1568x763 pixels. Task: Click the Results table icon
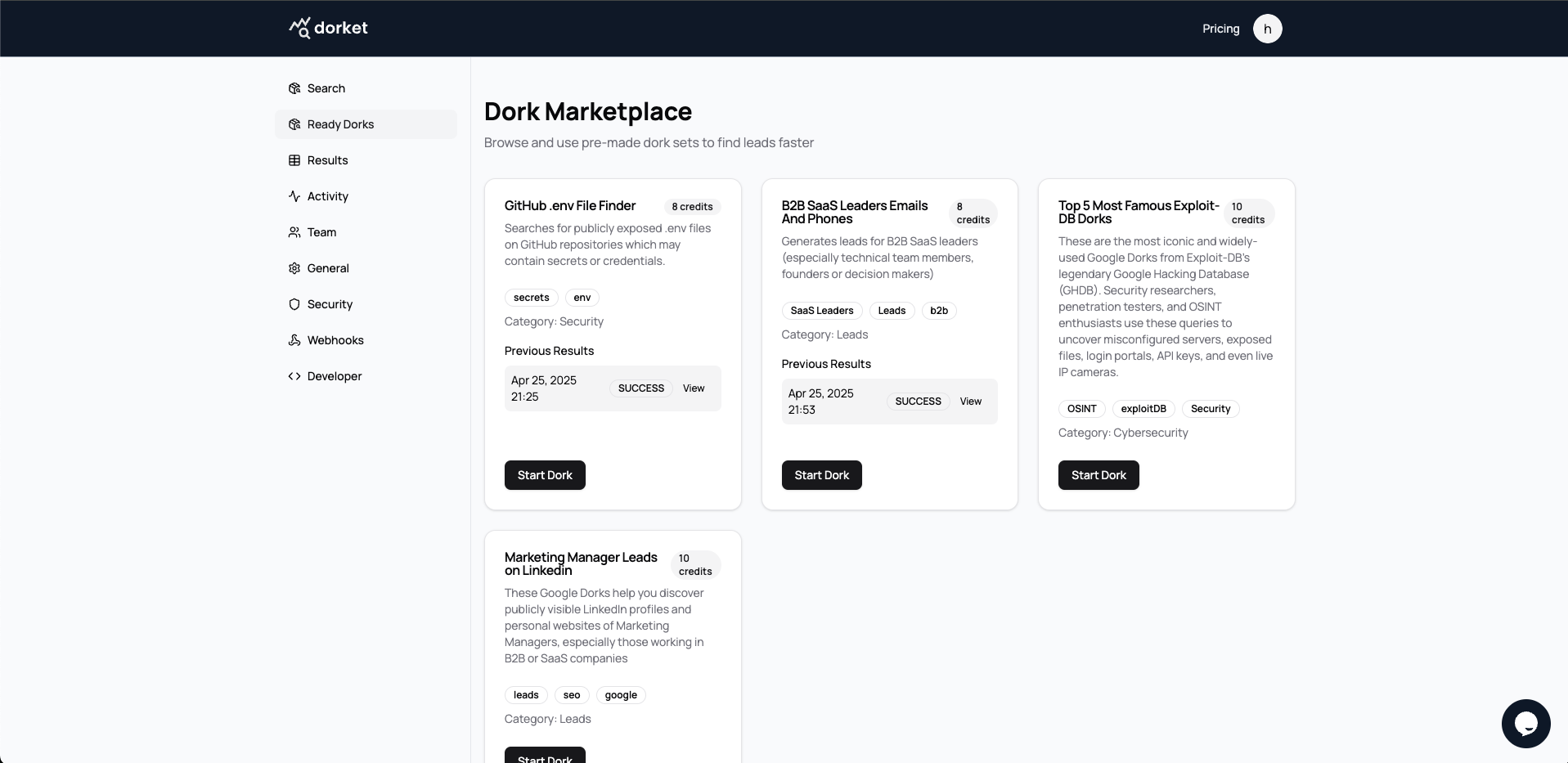(x=294, y=160)
